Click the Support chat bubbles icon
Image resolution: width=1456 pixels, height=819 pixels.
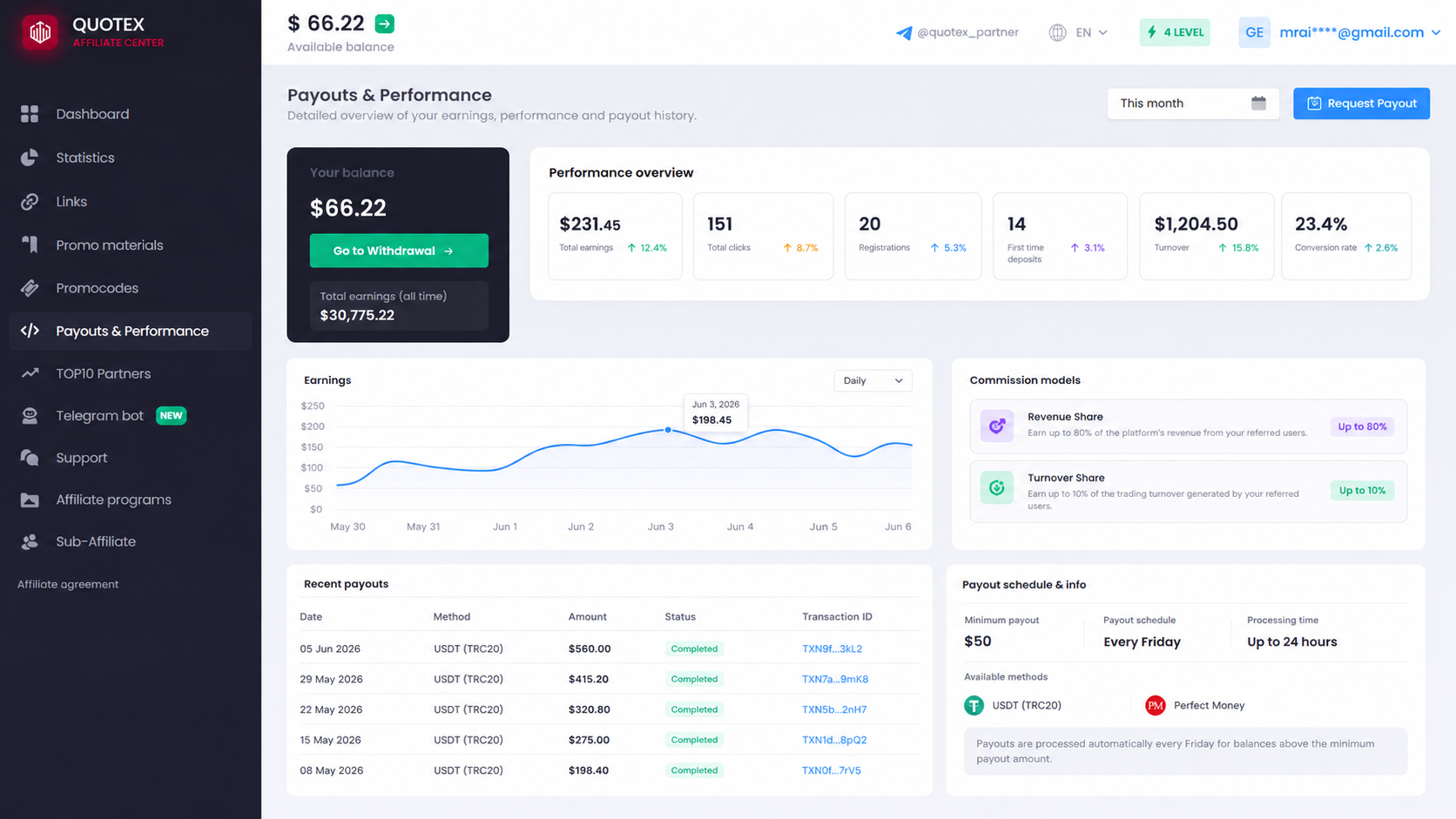[30, 458]
